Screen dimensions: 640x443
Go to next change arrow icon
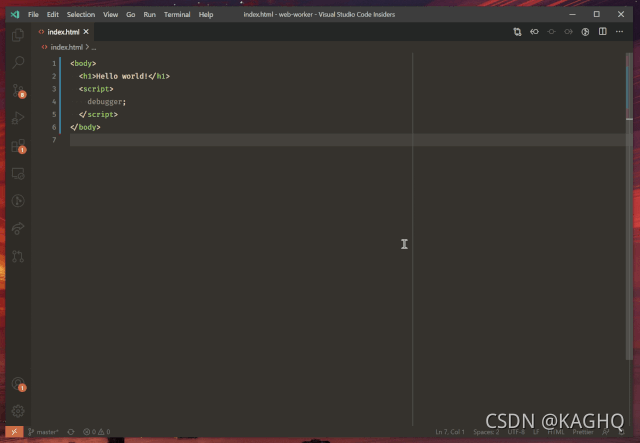point(568,32)
